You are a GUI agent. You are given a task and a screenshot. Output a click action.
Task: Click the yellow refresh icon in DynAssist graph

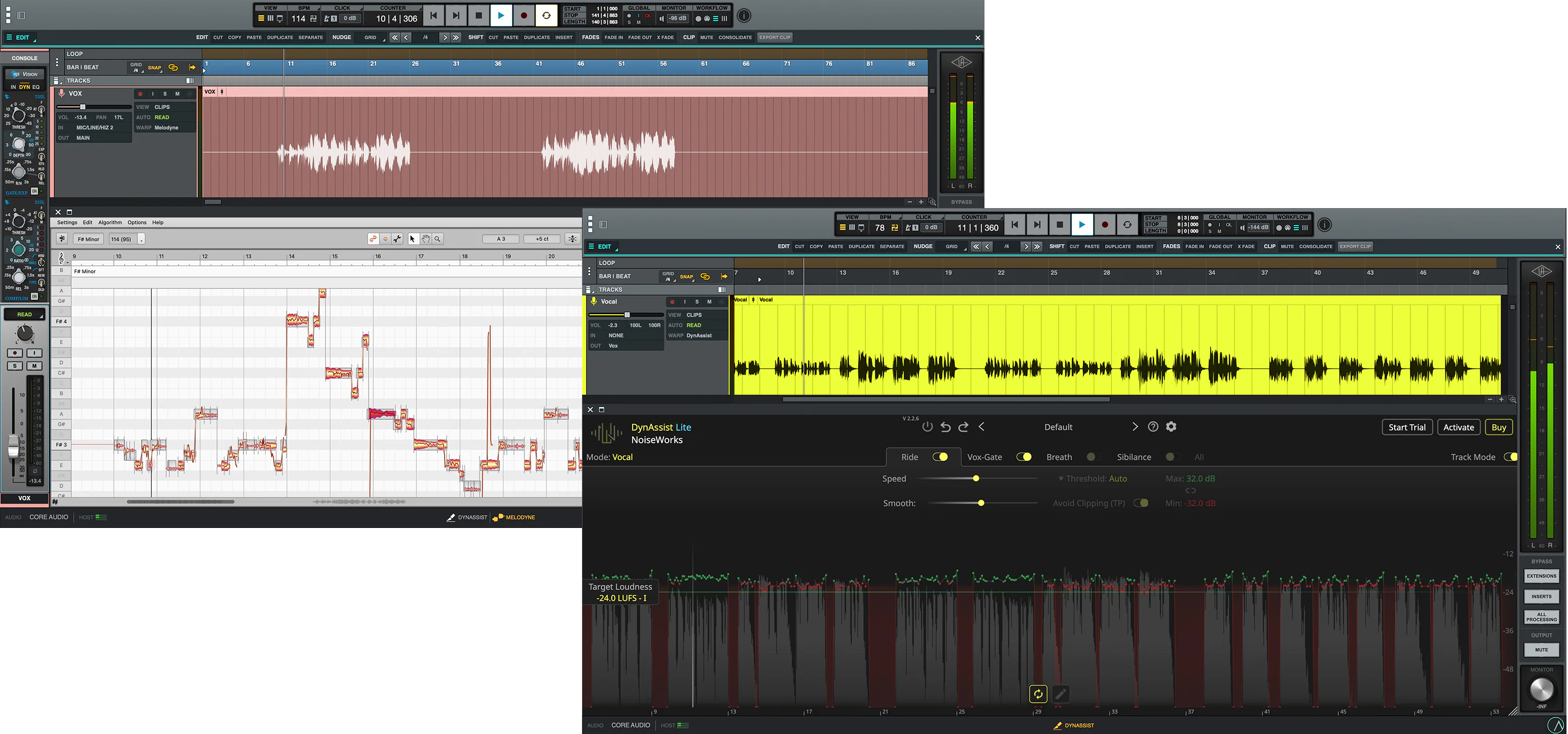tap(1038, 694)
